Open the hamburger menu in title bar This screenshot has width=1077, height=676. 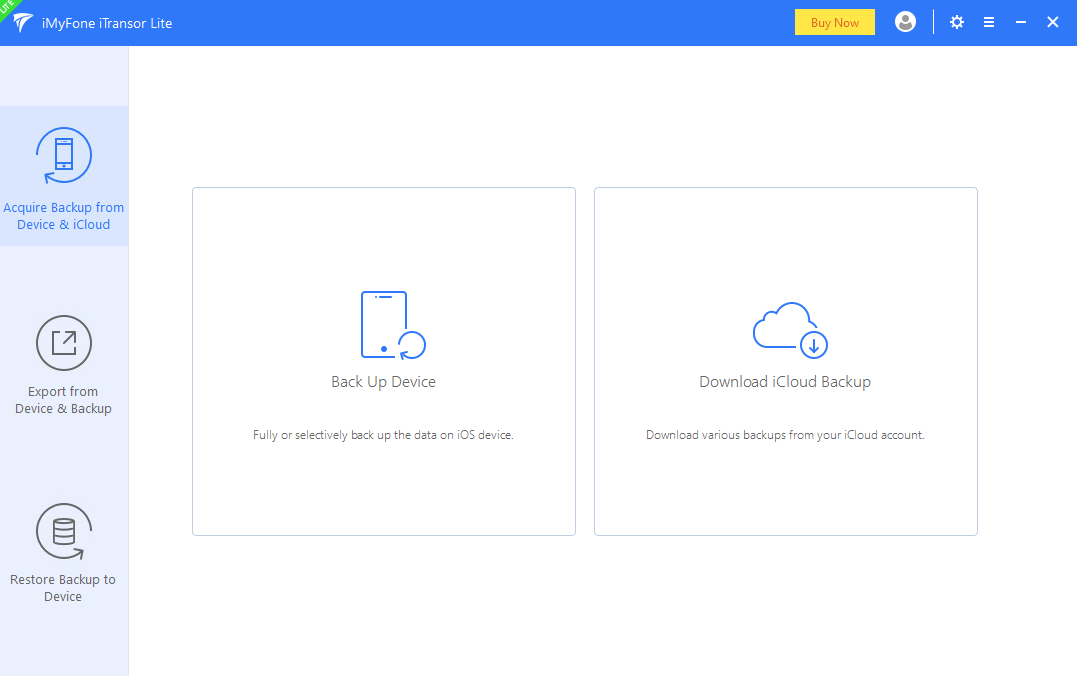click(x=988, y=22)
